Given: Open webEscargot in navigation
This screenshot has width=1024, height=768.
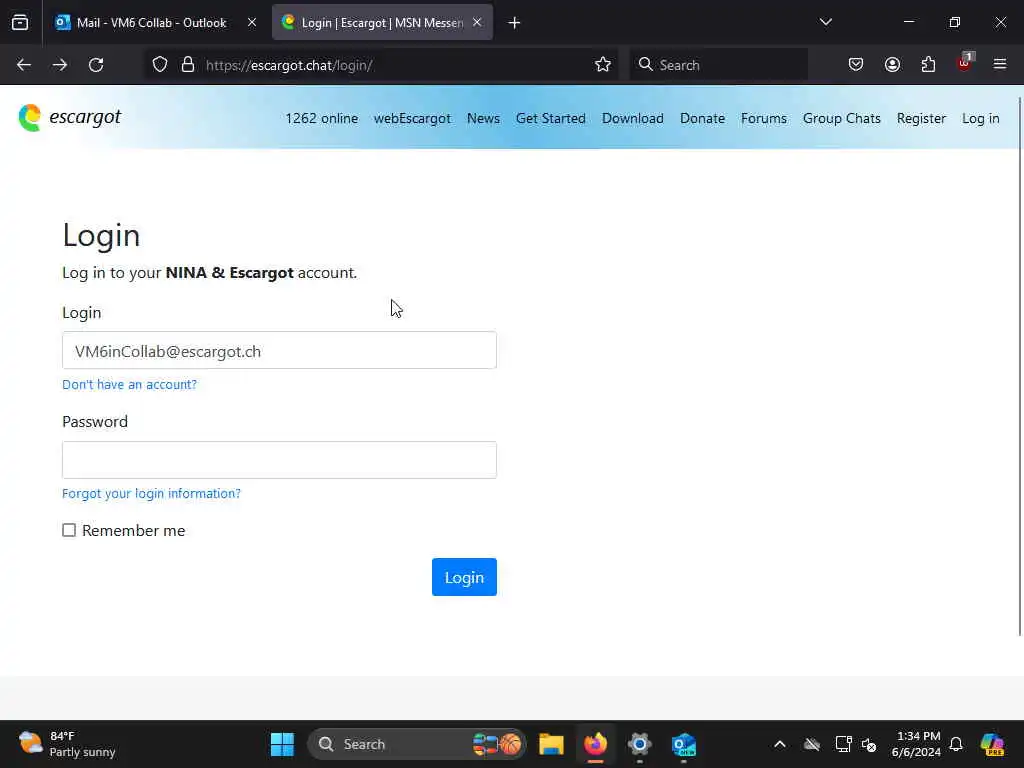Looking at the screenshot, I should [412, 118].
